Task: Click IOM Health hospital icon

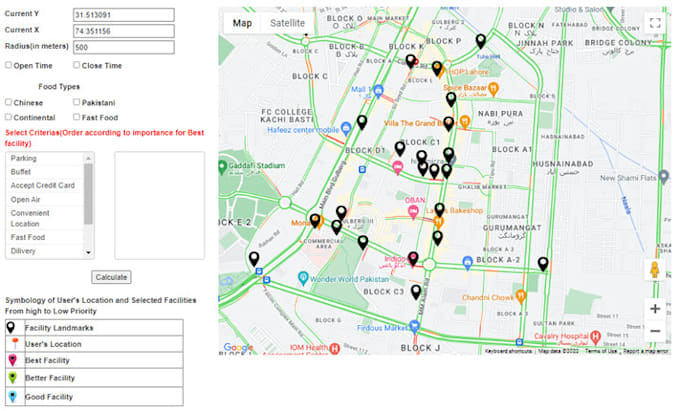Action: [334, 348]
